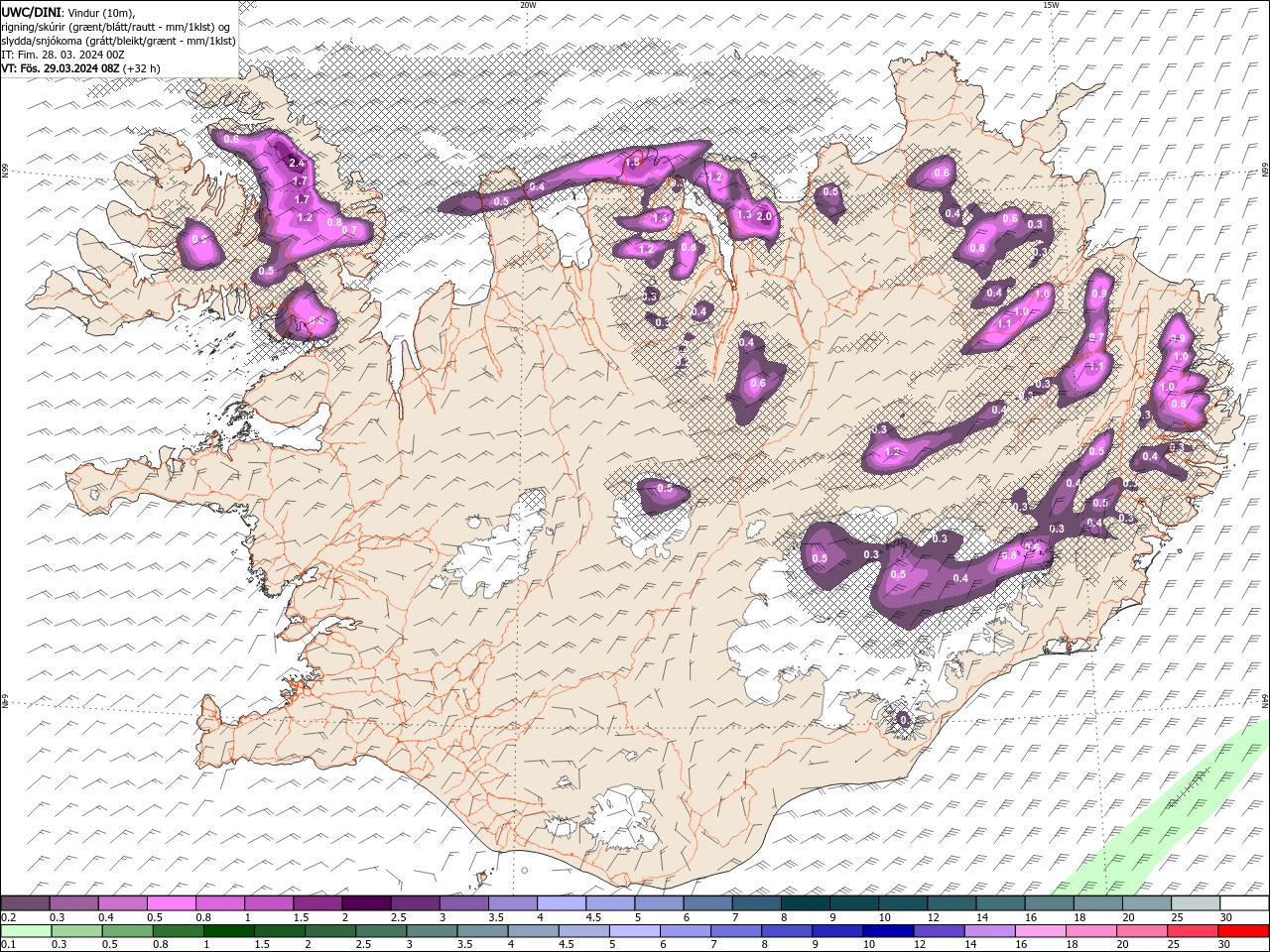Select the pale green 0.1 swatch in the rain legend
This screenshot has height=952, width=1270.
pos(25,931)
